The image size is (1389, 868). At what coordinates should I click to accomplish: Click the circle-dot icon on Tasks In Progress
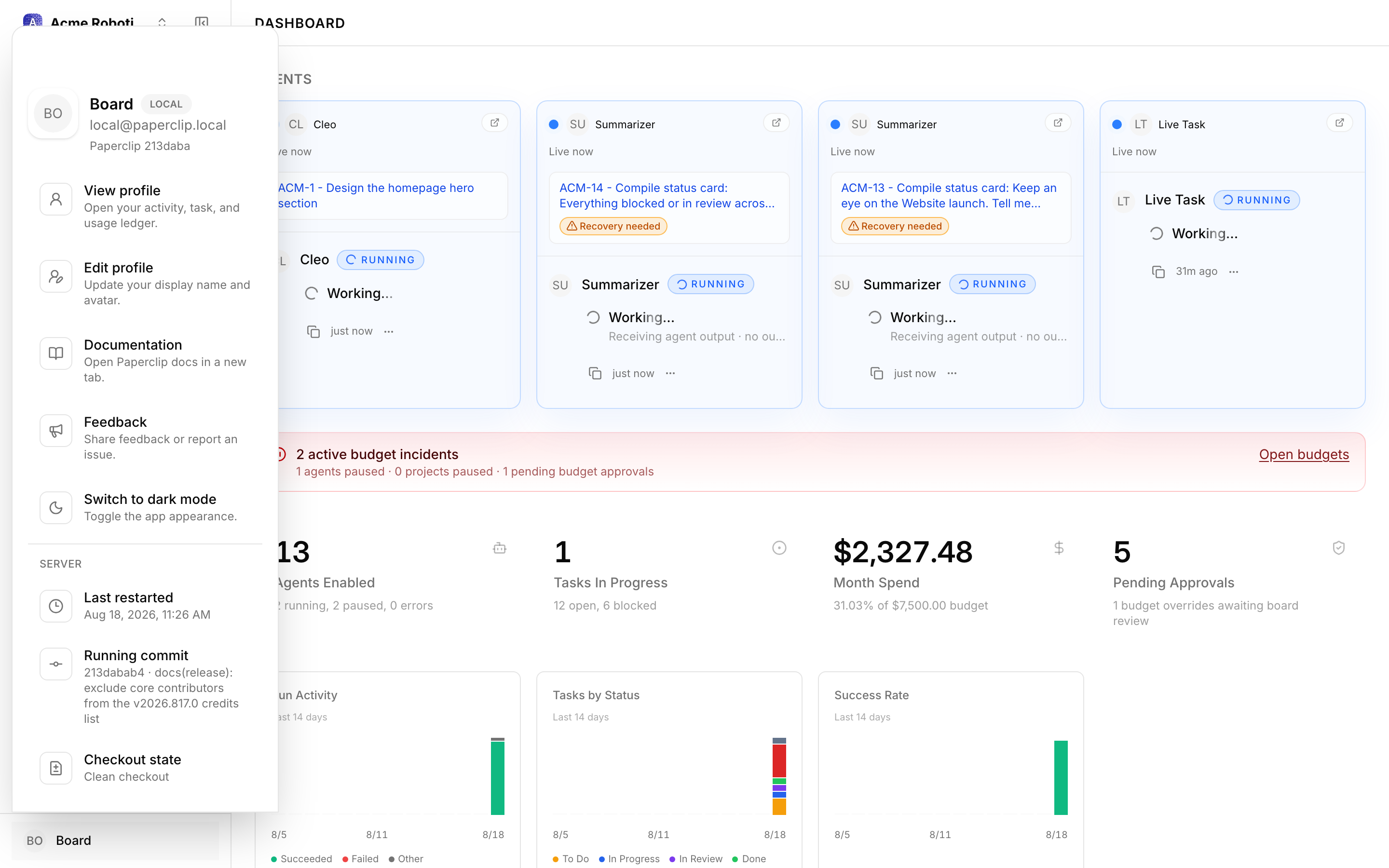[779, 548]
